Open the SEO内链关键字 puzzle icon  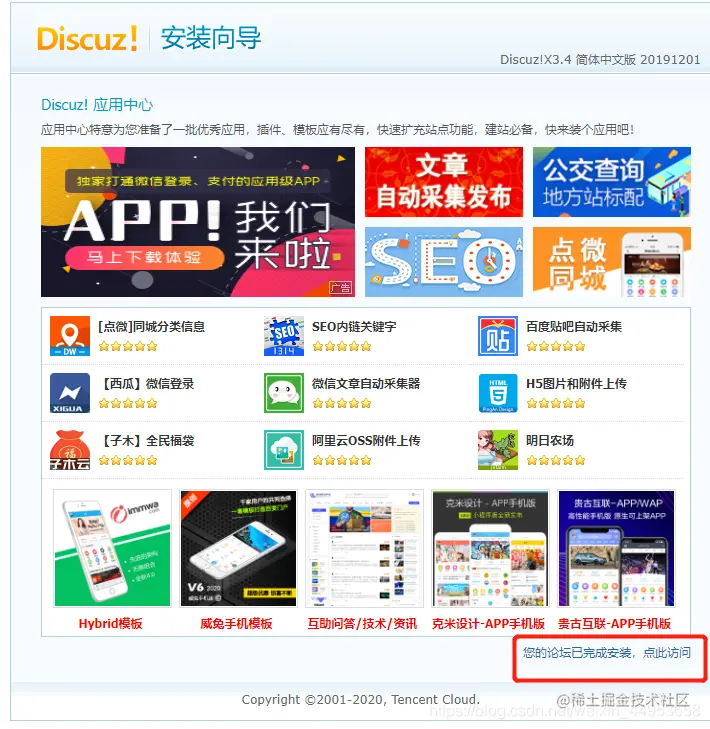(284, 336)
